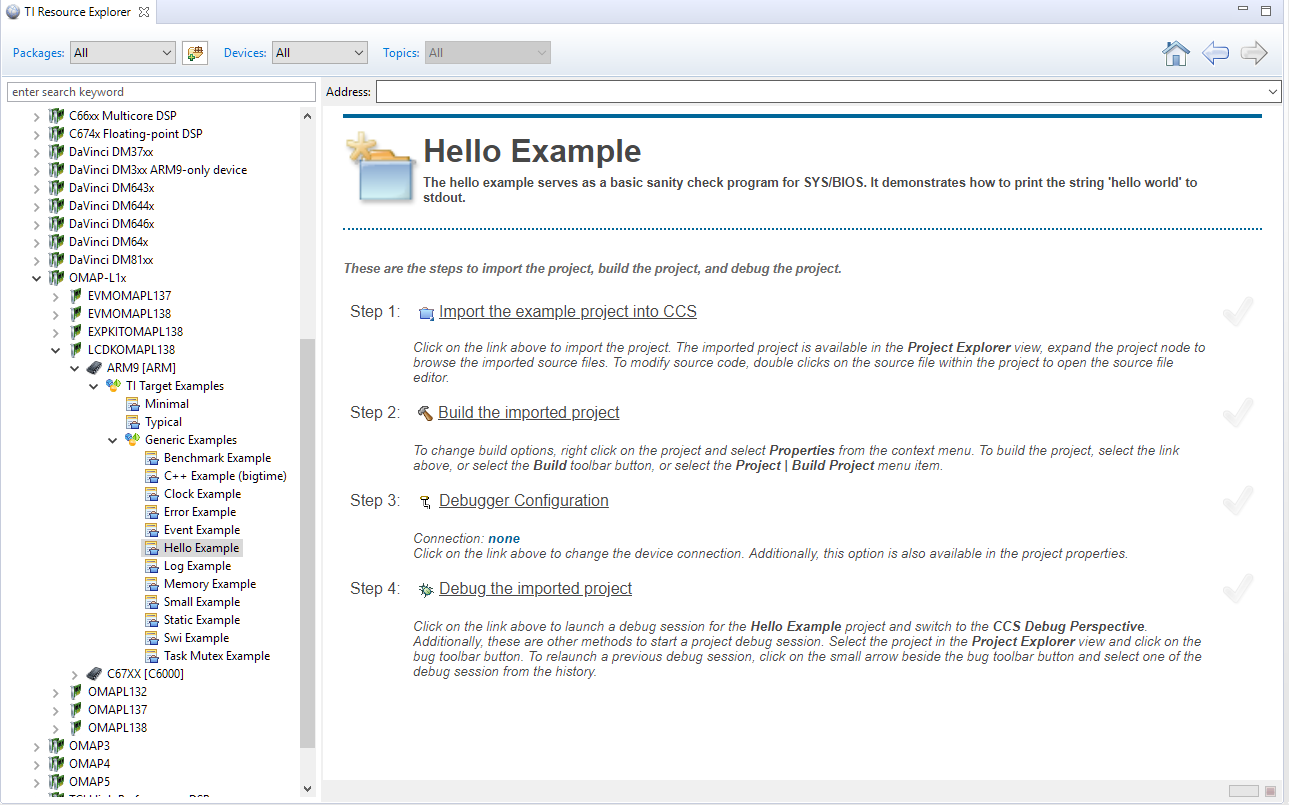
Task: Click the Home icon in the top toolbar
Action: [1176, 52]
